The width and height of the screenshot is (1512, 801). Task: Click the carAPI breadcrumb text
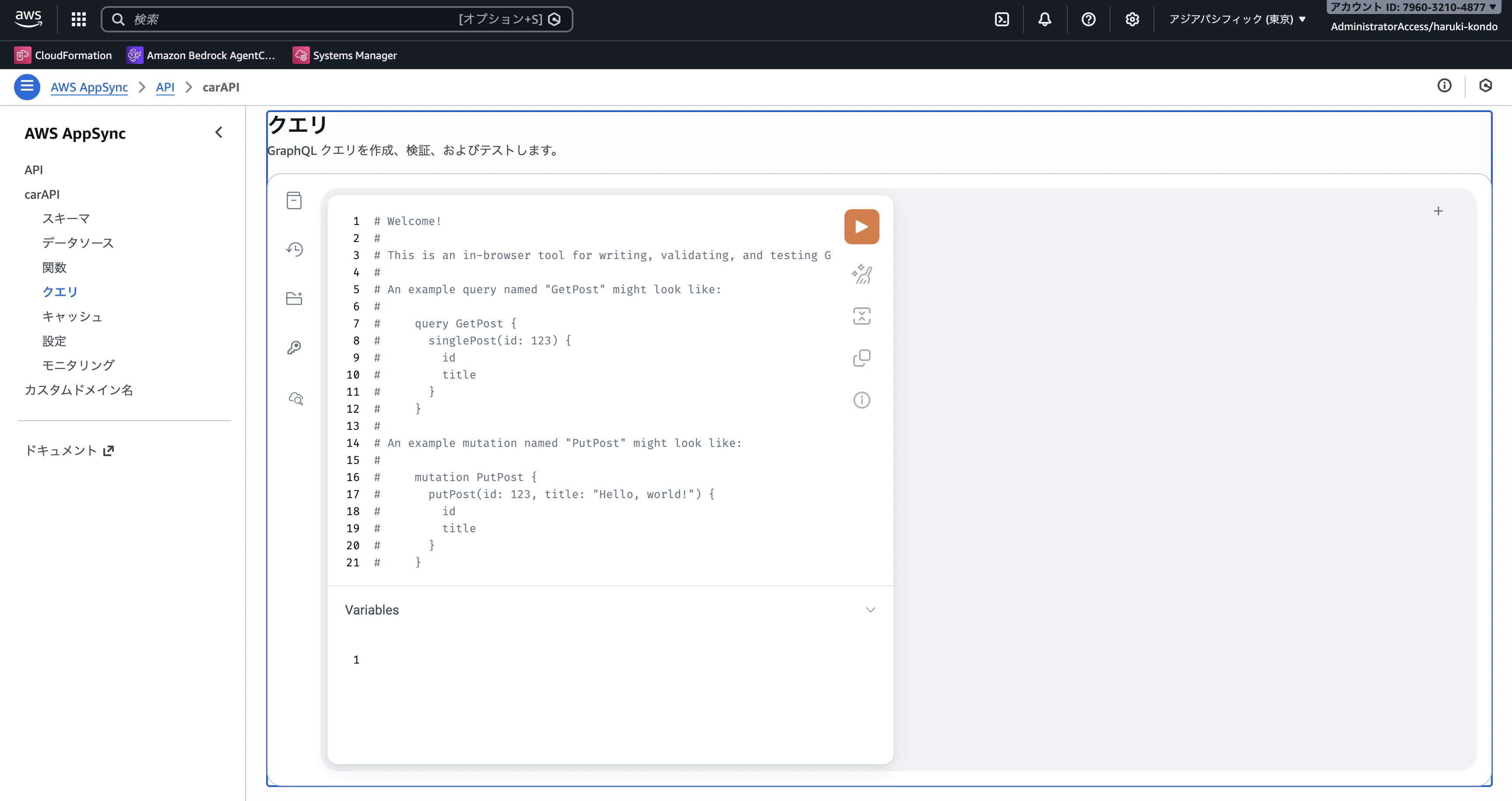pos(221,87)
